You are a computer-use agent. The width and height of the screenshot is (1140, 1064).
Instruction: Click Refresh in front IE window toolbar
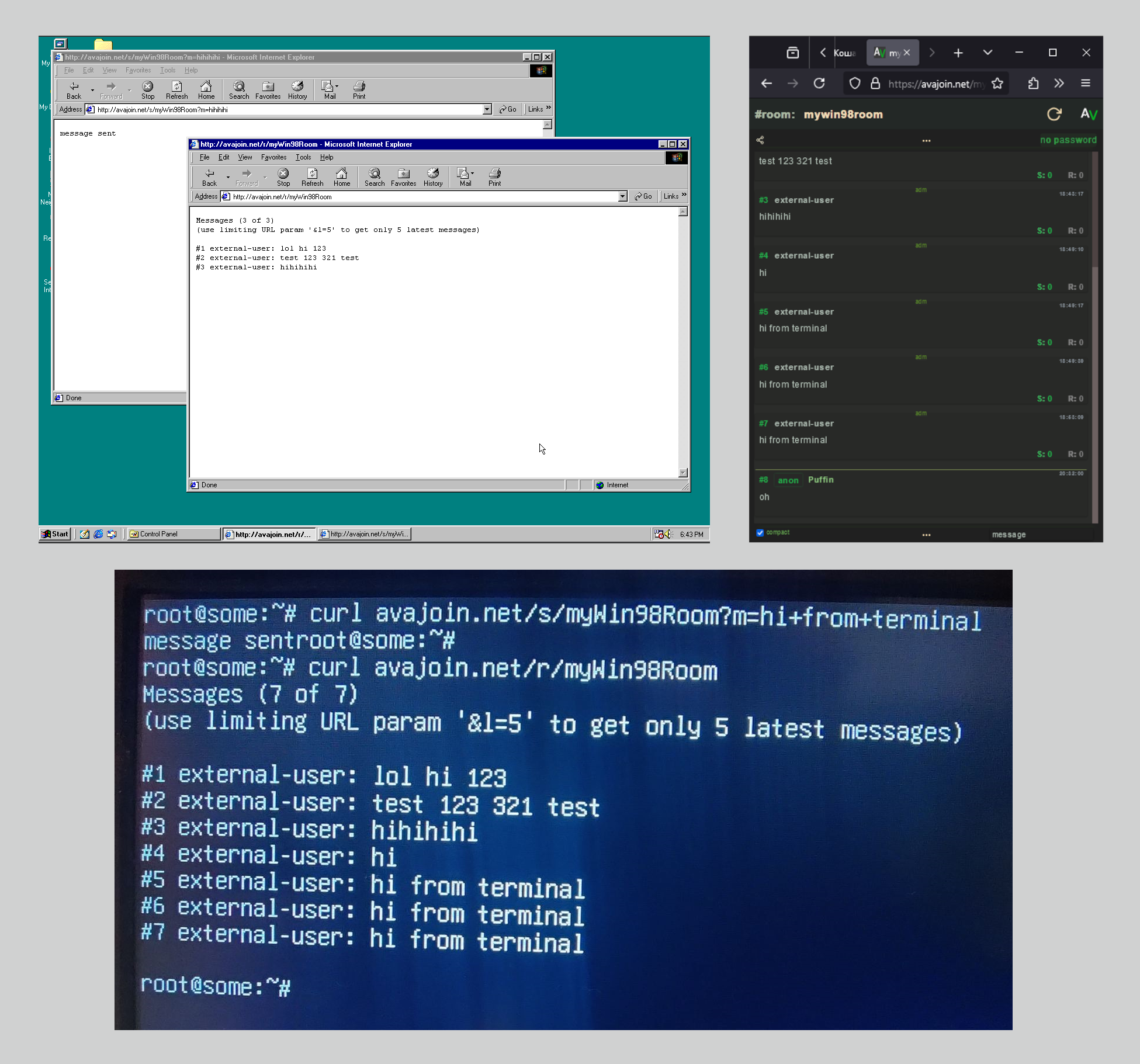click(313, 177)
